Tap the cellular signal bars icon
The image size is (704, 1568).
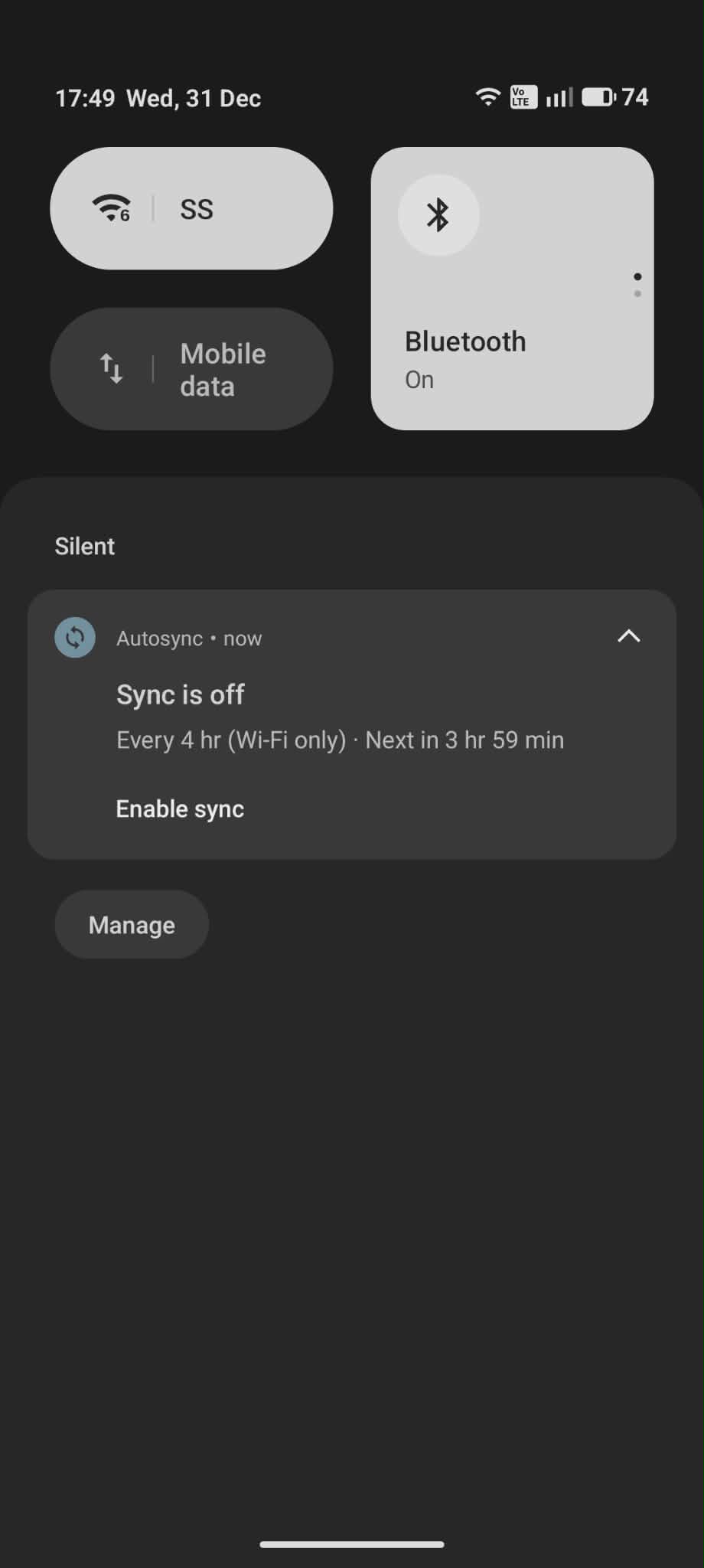click(559, 97)
